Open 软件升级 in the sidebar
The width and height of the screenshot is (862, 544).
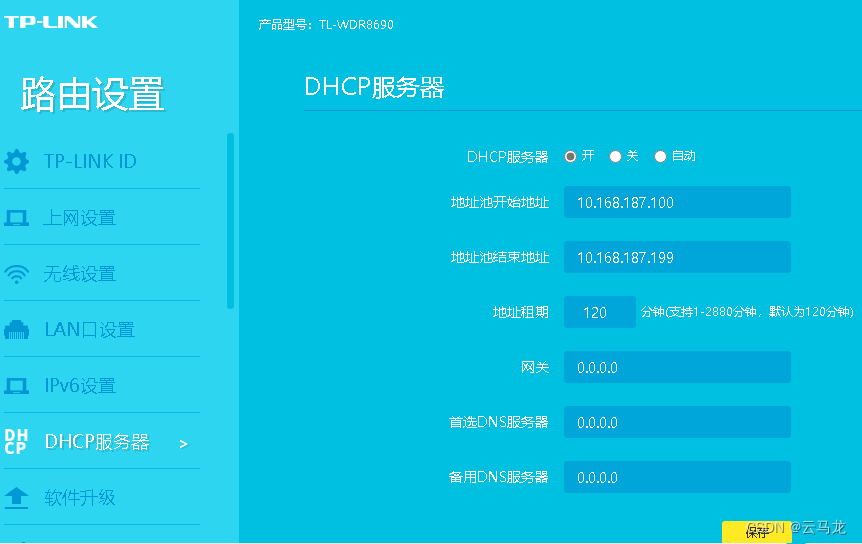pyautogui.click(x=102, y=498)
